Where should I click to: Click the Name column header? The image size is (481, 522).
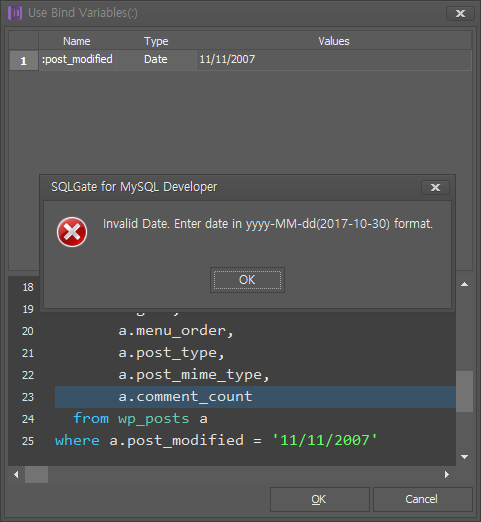coord(77,41)
